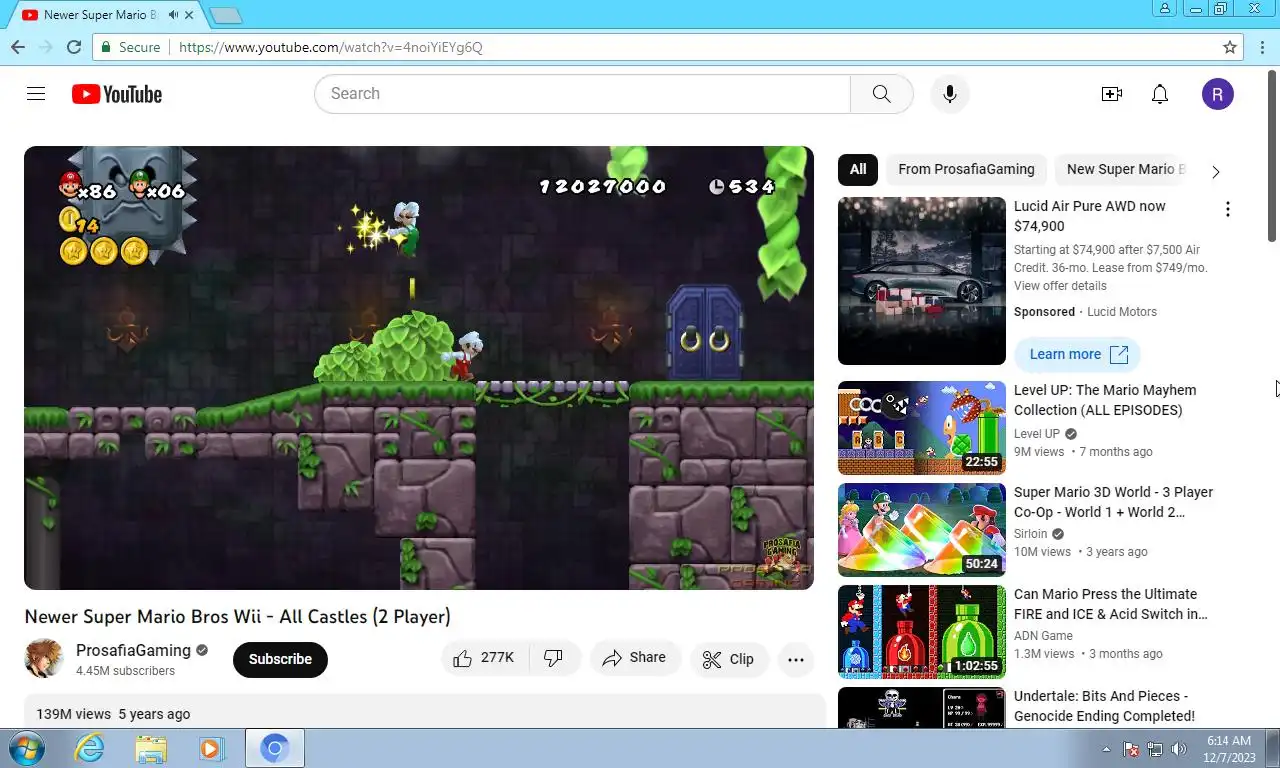The width and height of the screenshot is (1280, 768).
Task: Open the Windows Start menu
Action: 26,748
